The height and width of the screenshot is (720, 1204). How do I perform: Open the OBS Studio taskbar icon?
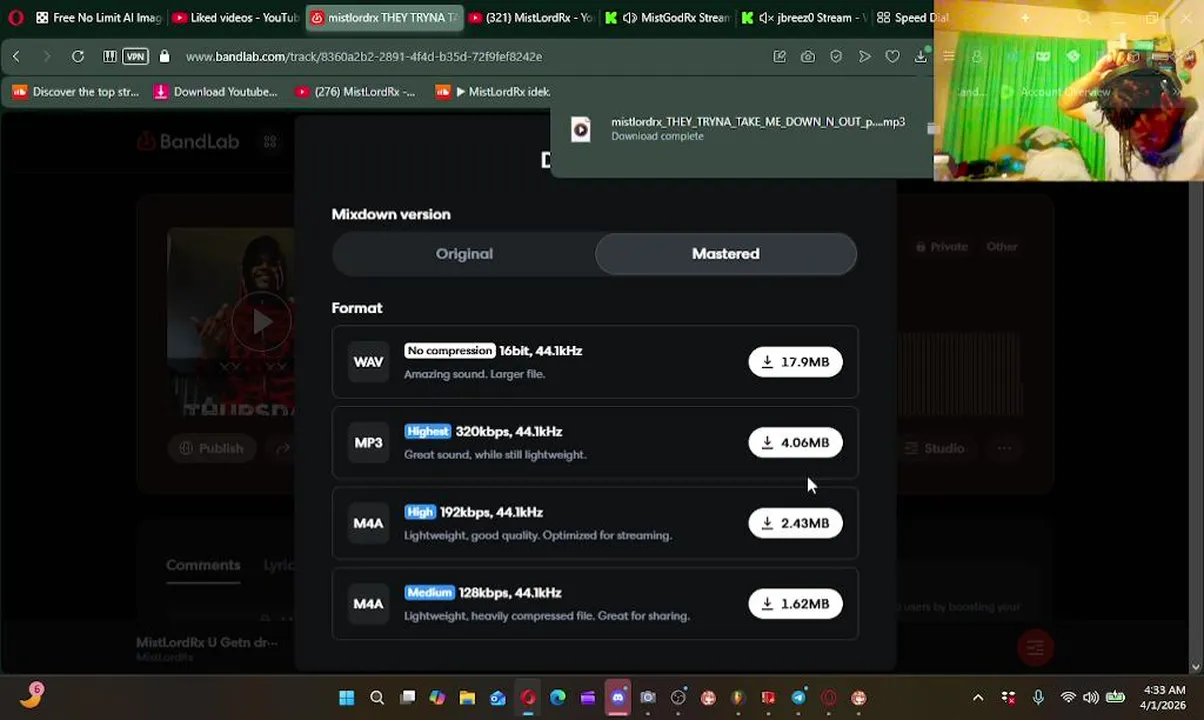(x=678, y=698)
